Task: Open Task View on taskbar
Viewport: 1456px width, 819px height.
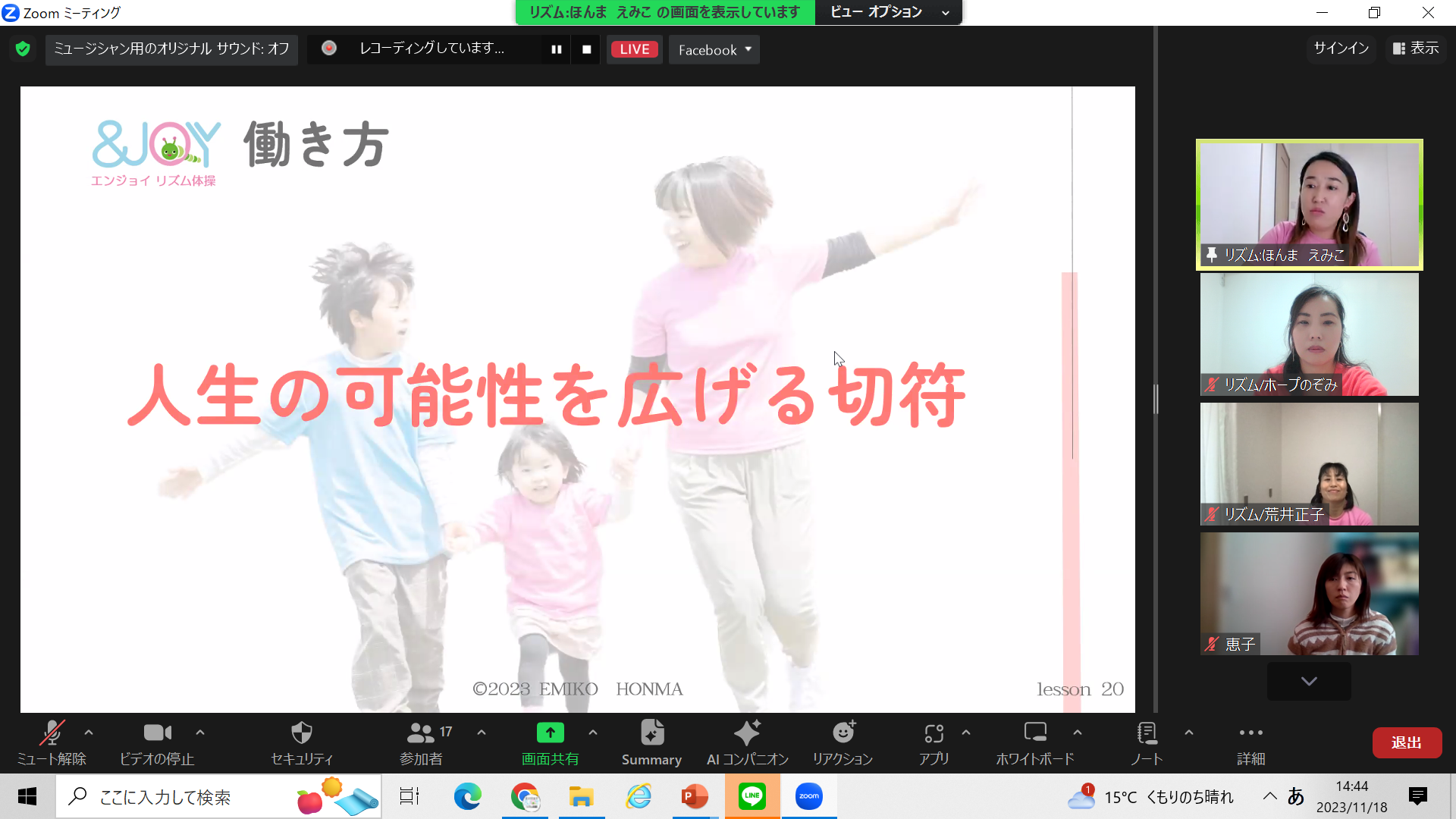Action: tap(409, 796)
